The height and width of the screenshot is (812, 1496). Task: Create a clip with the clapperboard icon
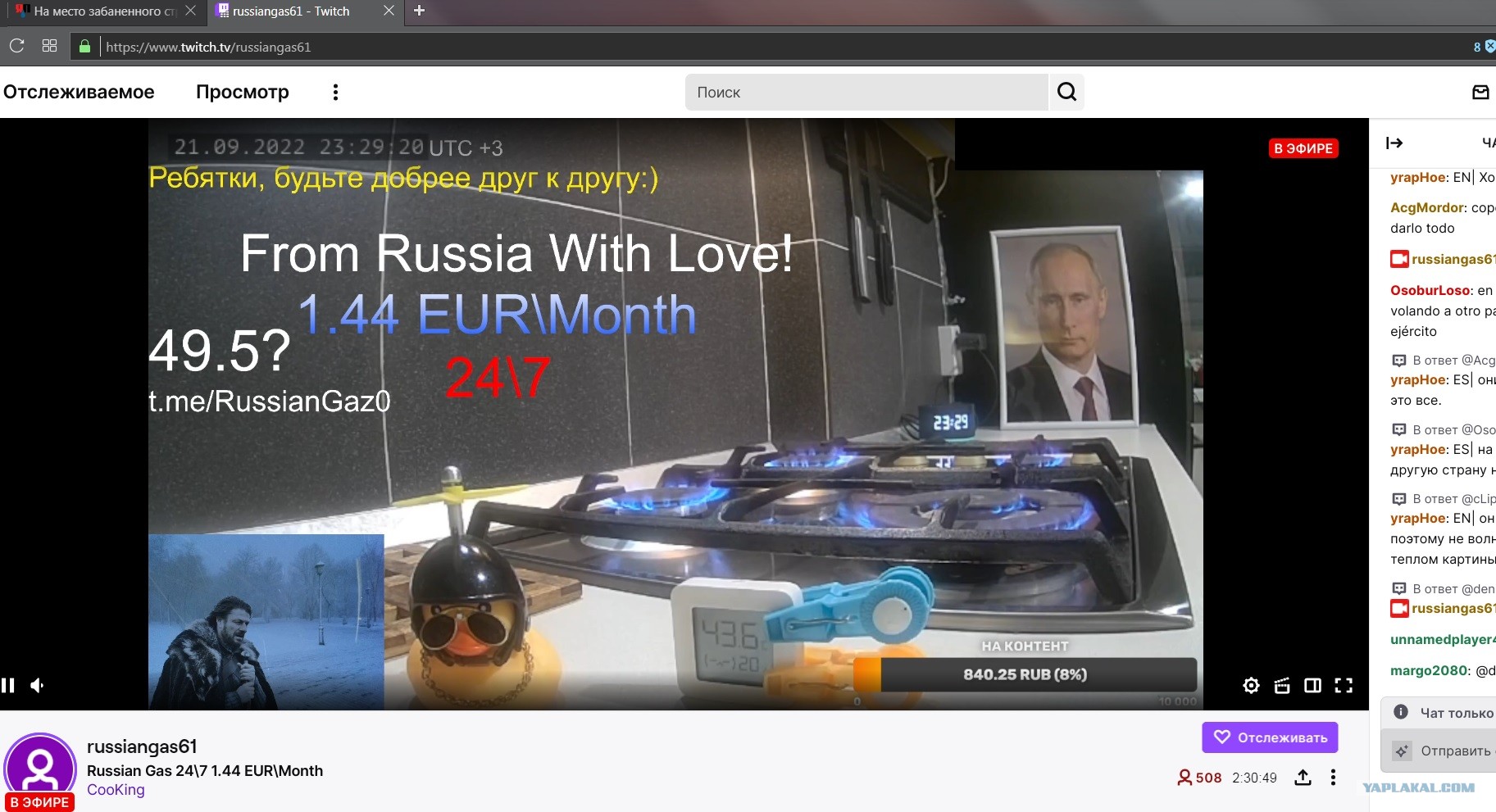[1282, 685]
